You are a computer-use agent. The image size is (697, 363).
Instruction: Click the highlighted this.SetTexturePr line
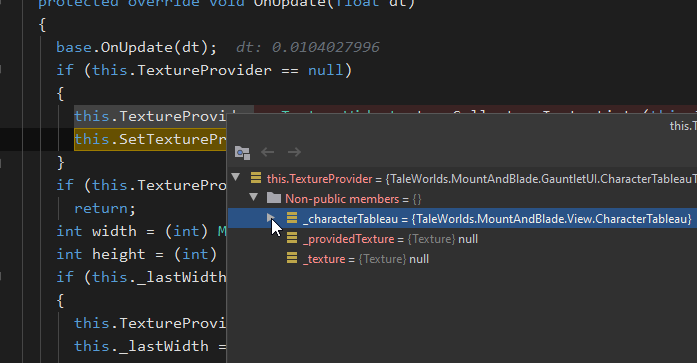(151, 140)
